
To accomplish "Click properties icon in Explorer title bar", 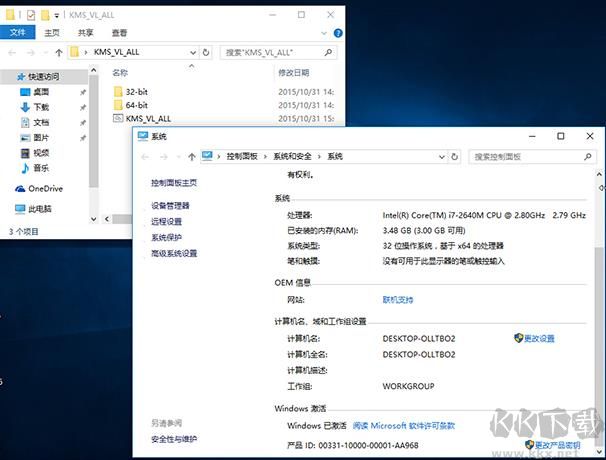I will pyautogui.click(x=31, y=15).
